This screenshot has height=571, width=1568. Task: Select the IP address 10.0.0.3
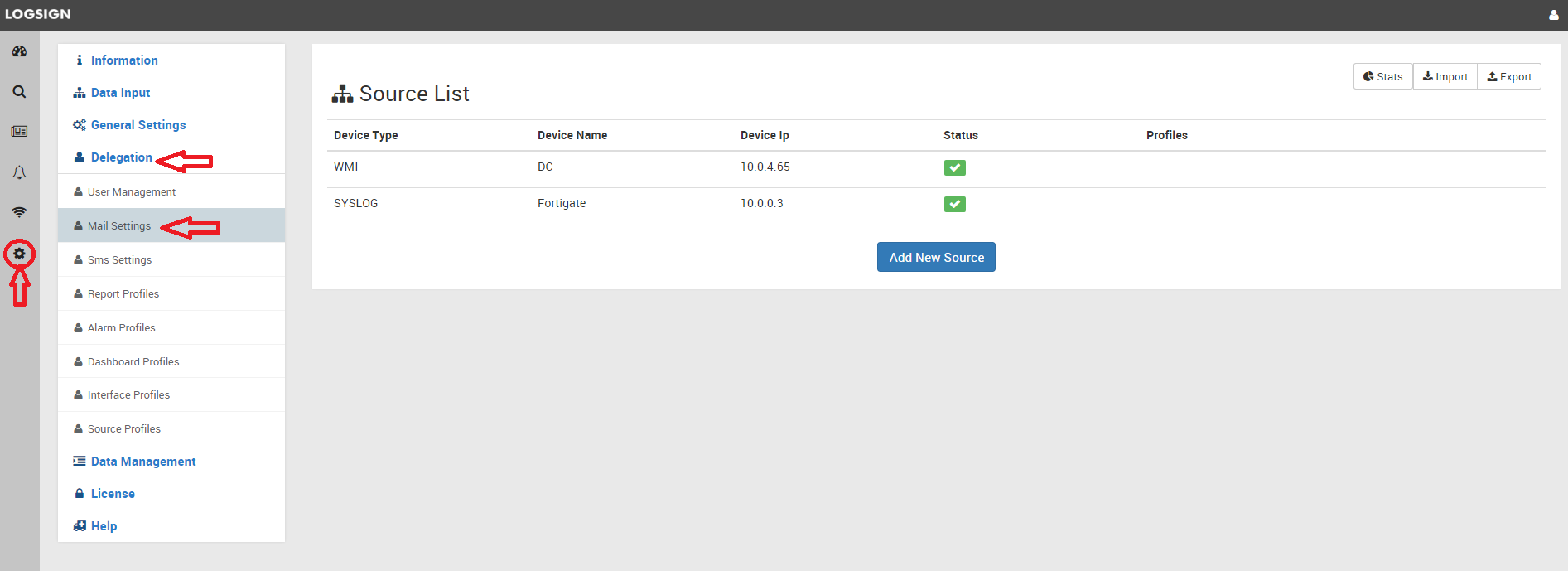[x=762, y=203]
